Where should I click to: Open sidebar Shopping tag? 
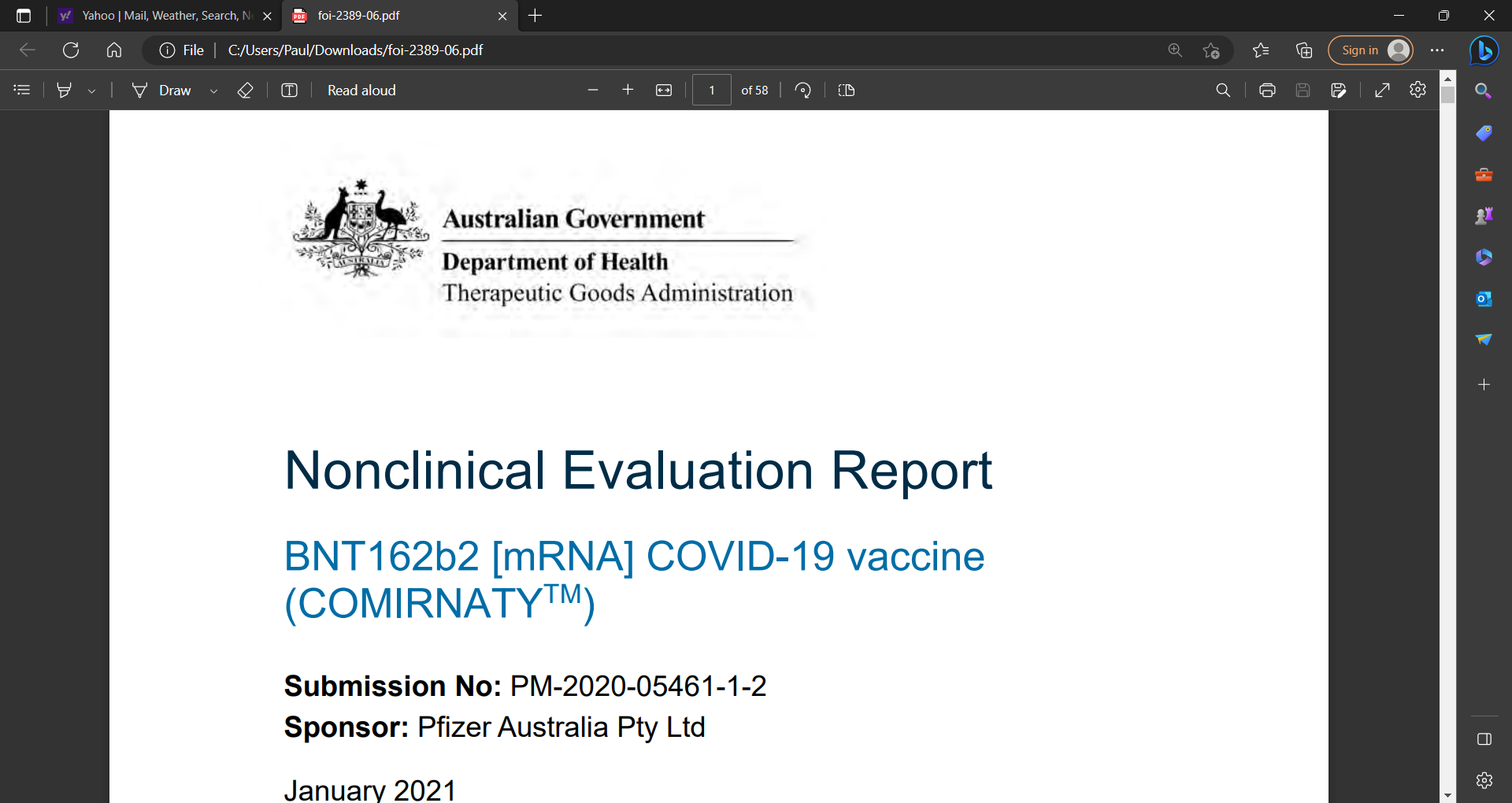(x=1484, y=133)
